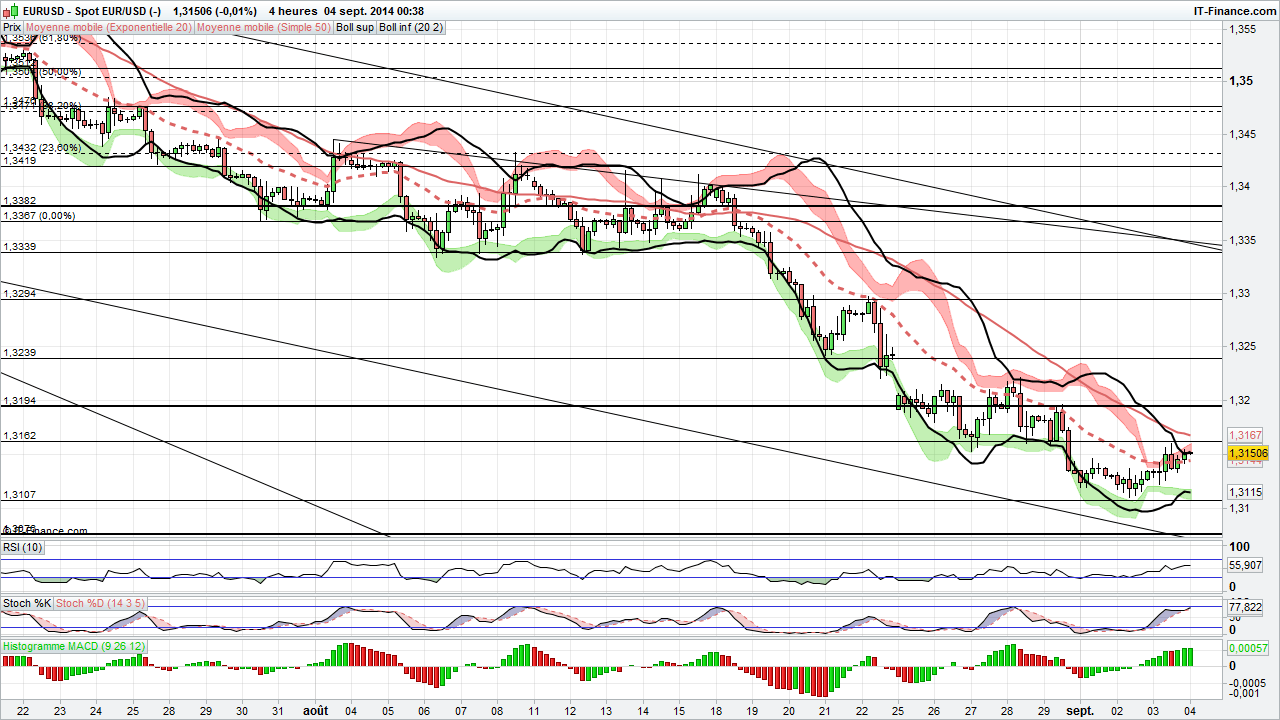Screen dimensions: 1280x720
Task: Click the août label on the time axis
Action: tap(314, 711)
